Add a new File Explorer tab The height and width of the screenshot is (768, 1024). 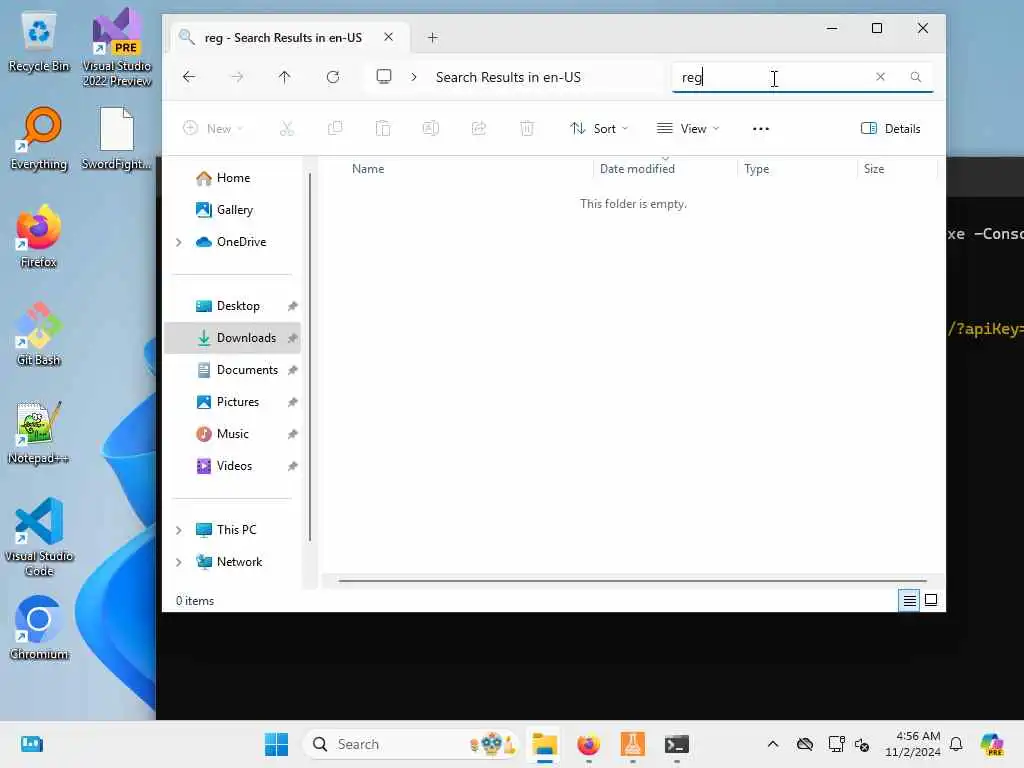click(x=432, y=38)
